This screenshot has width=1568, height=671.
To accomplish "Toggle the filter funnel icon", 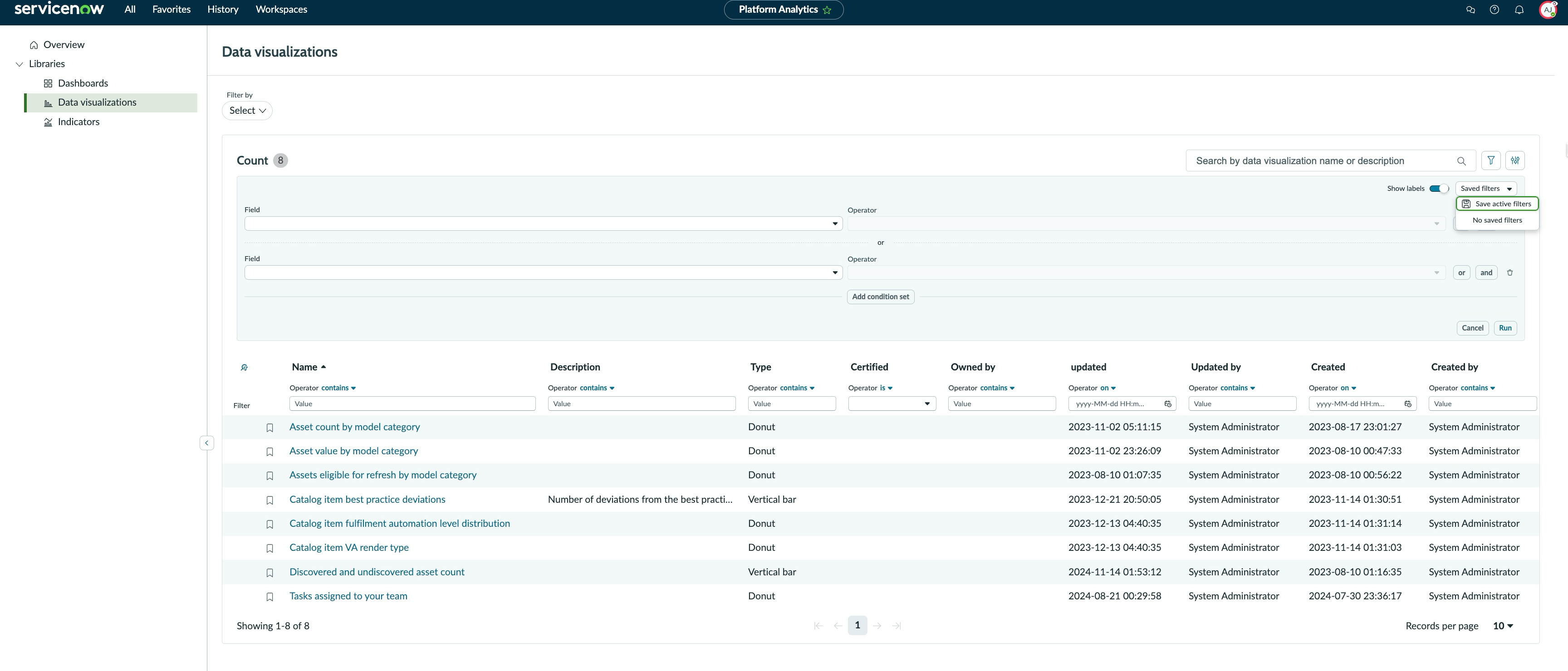I will 1491,160.
